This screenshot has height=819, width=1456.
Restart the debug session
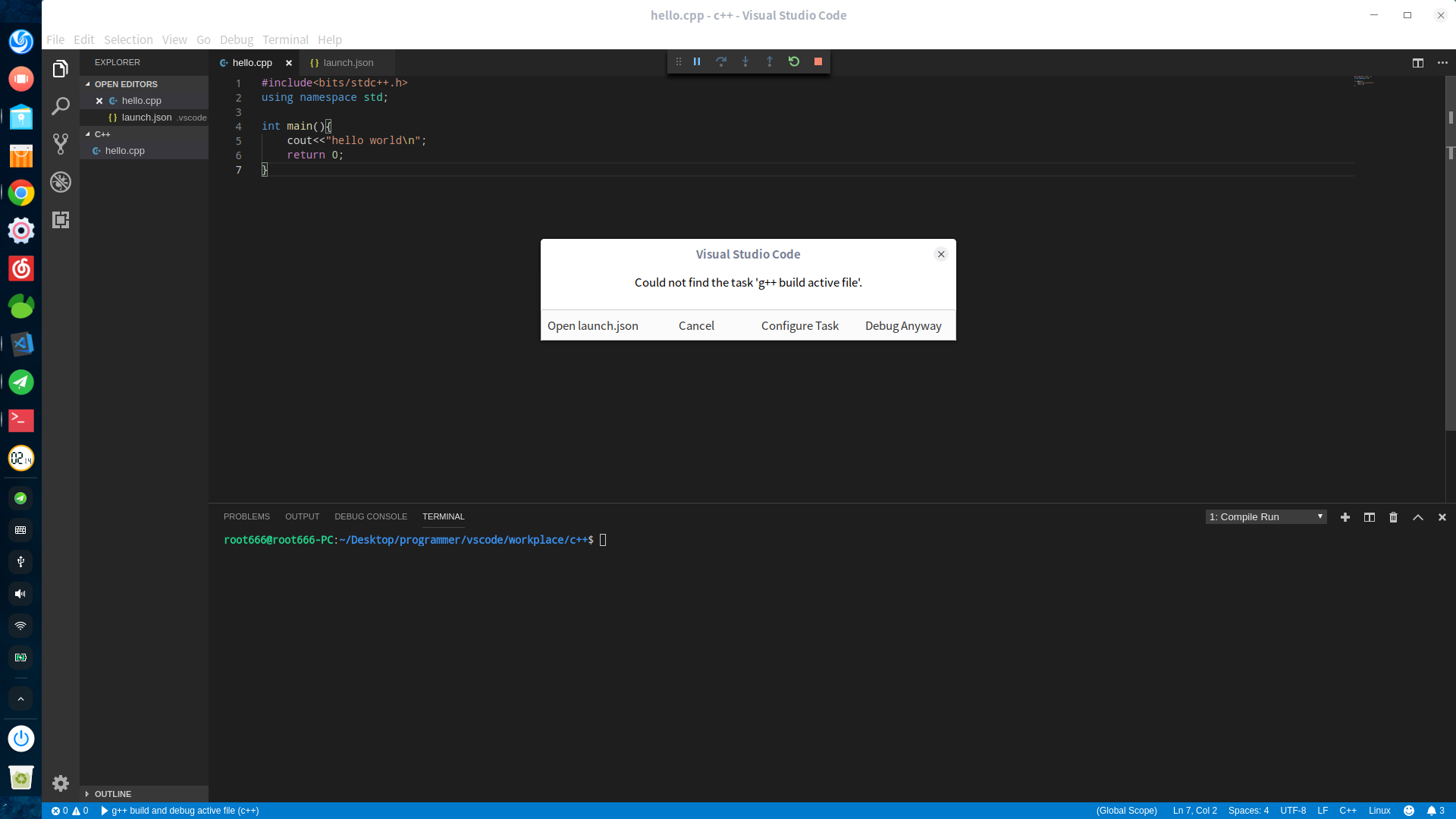click(x=794, y=61)
